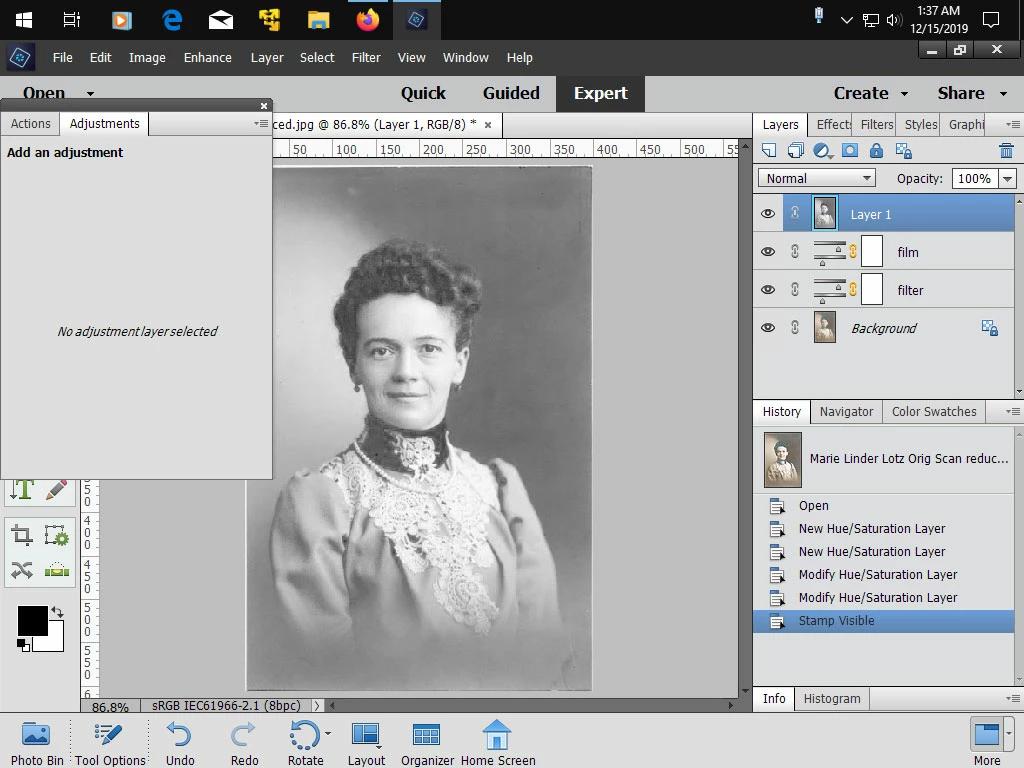Image resolution: width=1024 pixels, height=768 pixels.
Task: Add a layer mask icon
Action: click(x=850, y=151)
